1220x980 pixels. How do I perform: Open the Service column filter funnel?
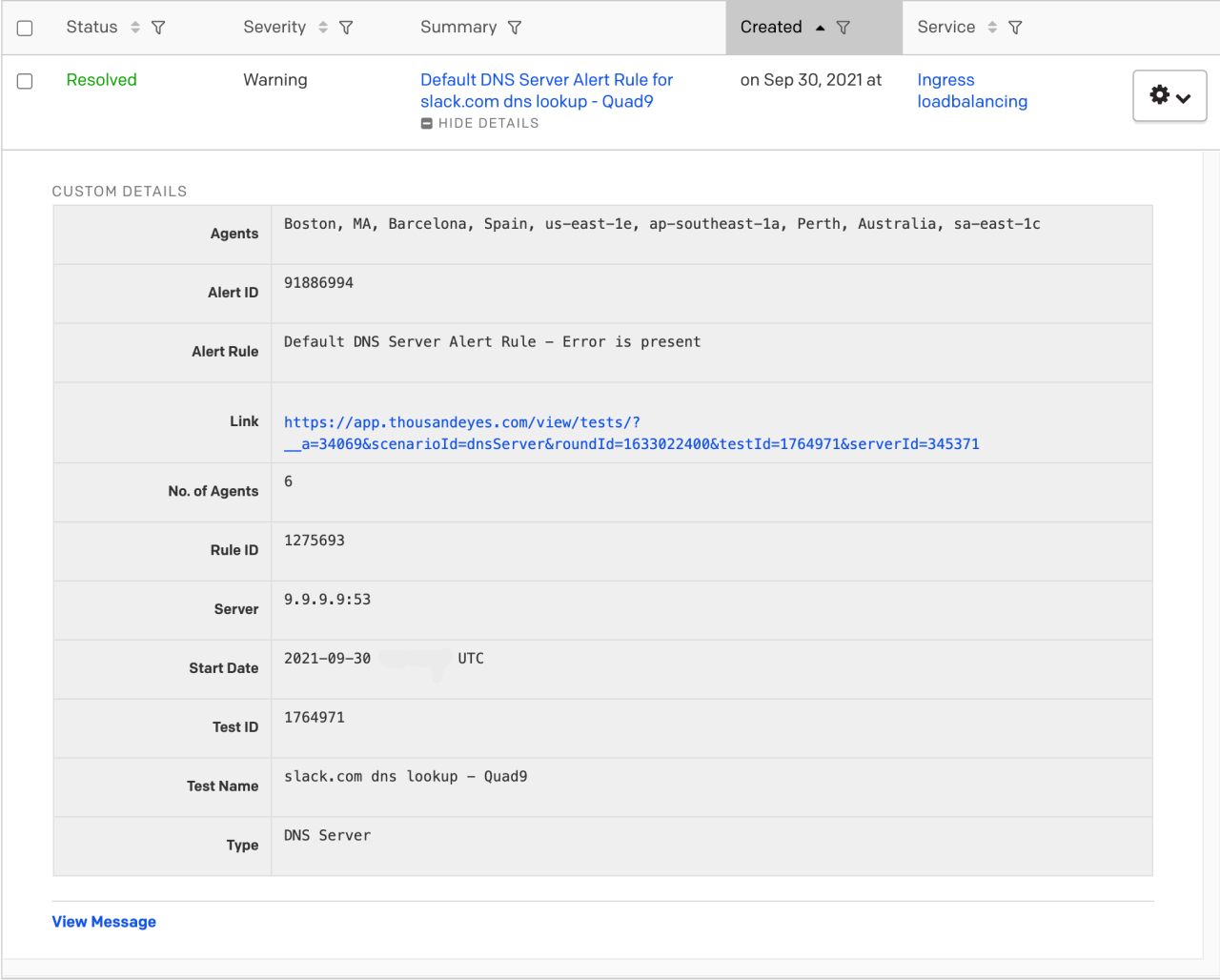[1015, 28]
